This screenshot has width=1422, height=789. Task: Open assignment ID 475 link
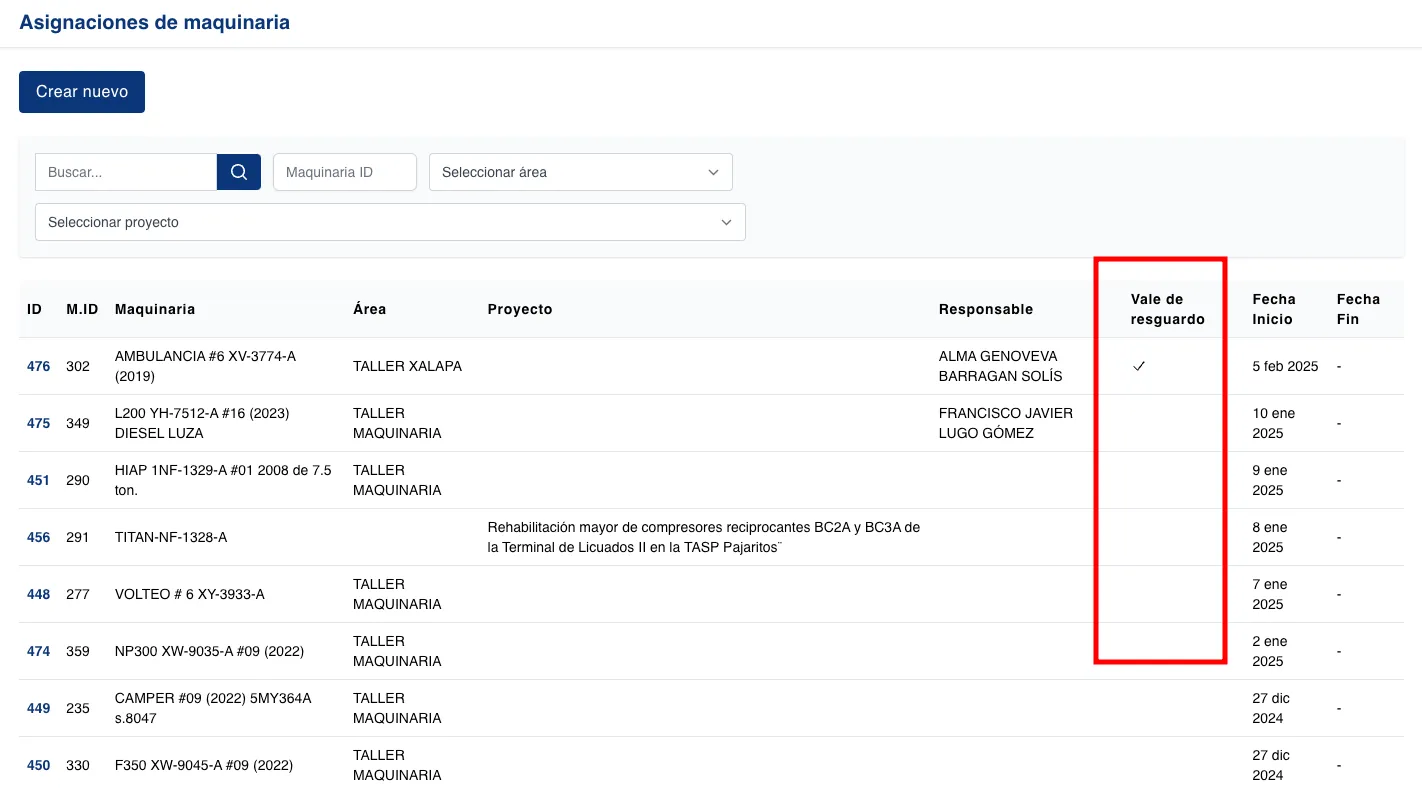click(x=38, y=423)
